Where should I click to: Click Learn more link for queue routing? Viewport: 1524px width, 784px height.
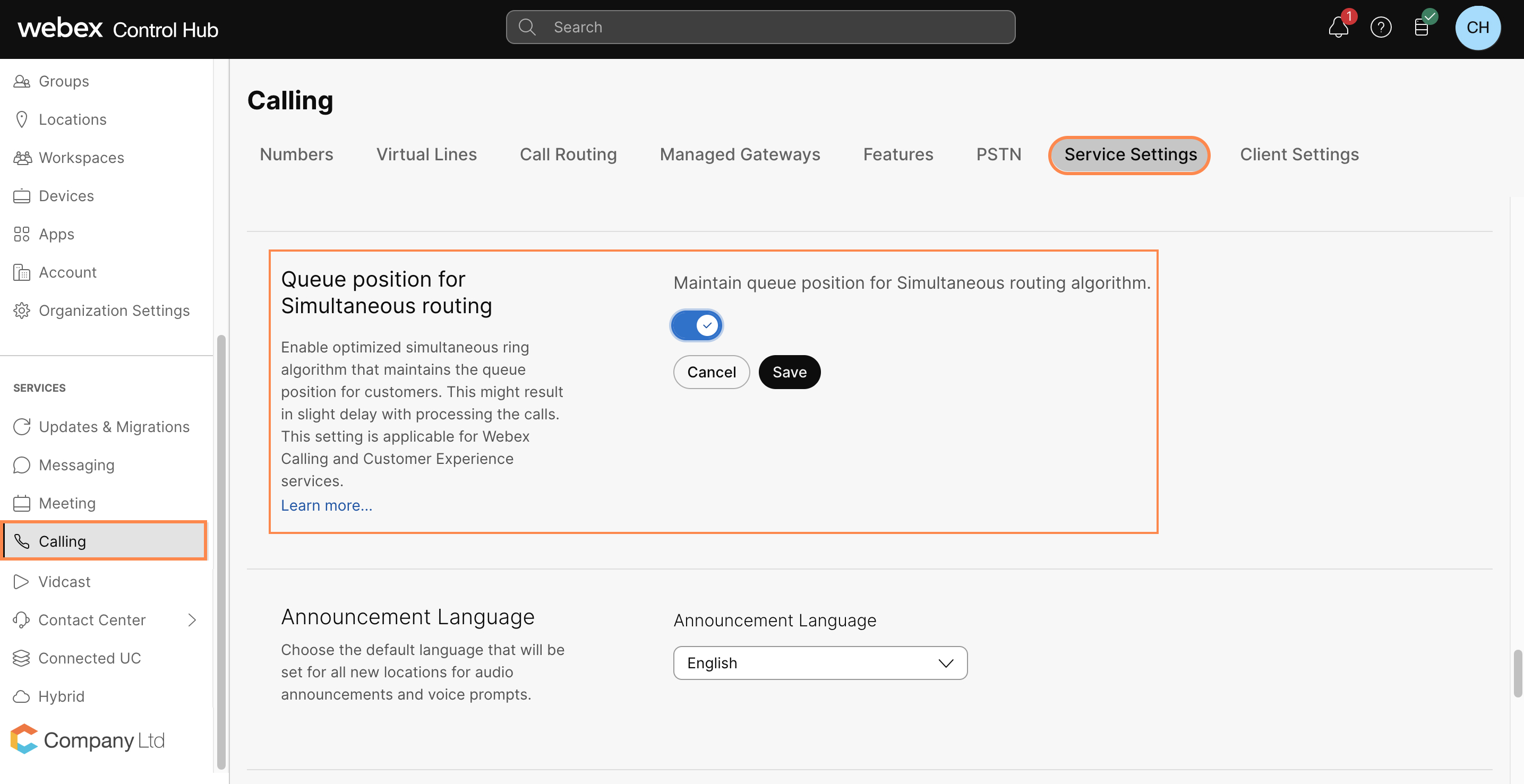pos(326,504)
